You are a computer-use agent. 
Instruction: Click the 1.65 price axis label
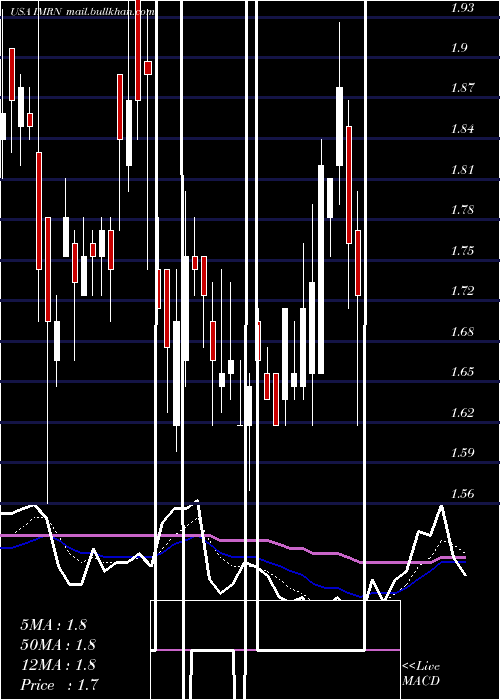click(462, 372)
